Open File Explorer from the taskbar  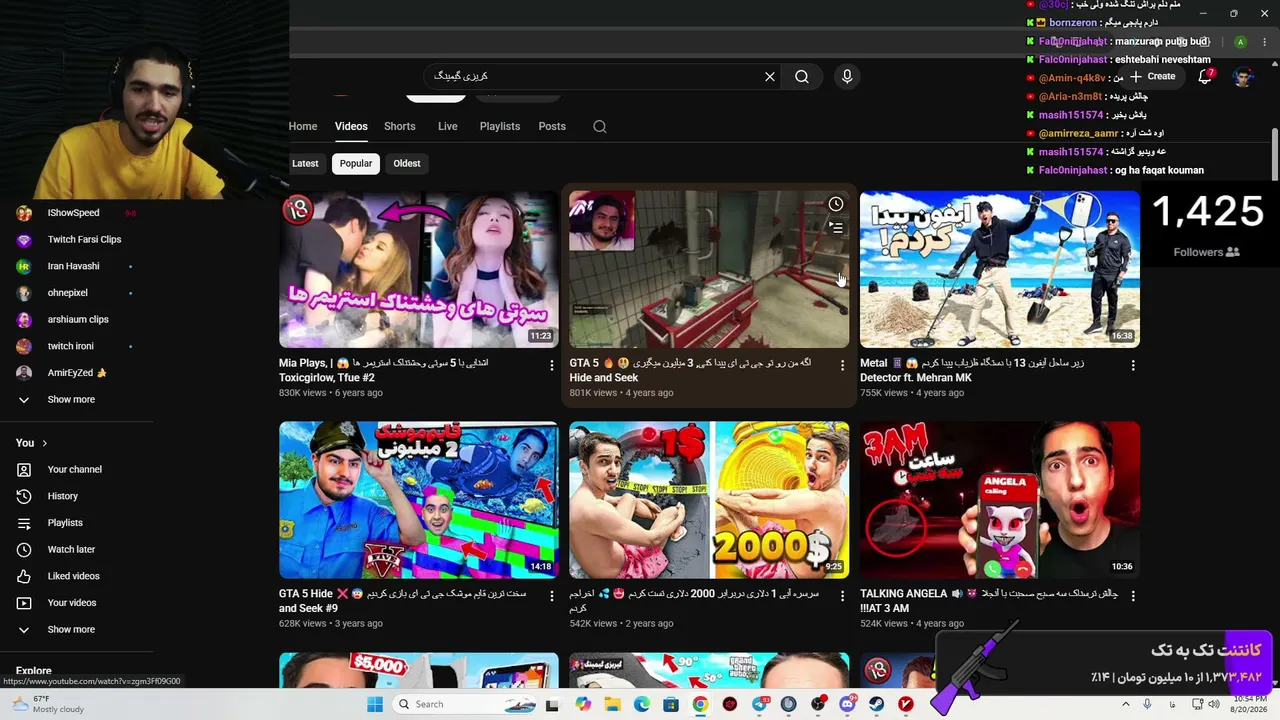(x=612, y=704)
